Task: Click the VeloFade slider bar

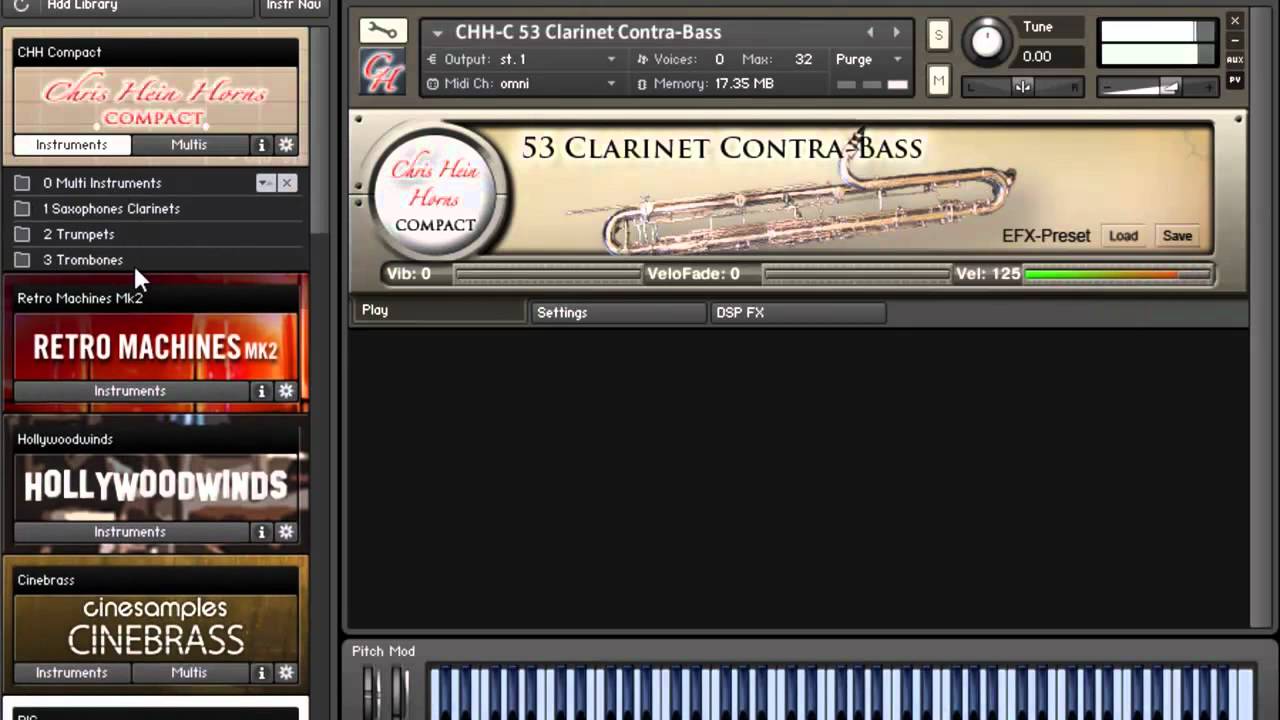Action: [856, 274]
